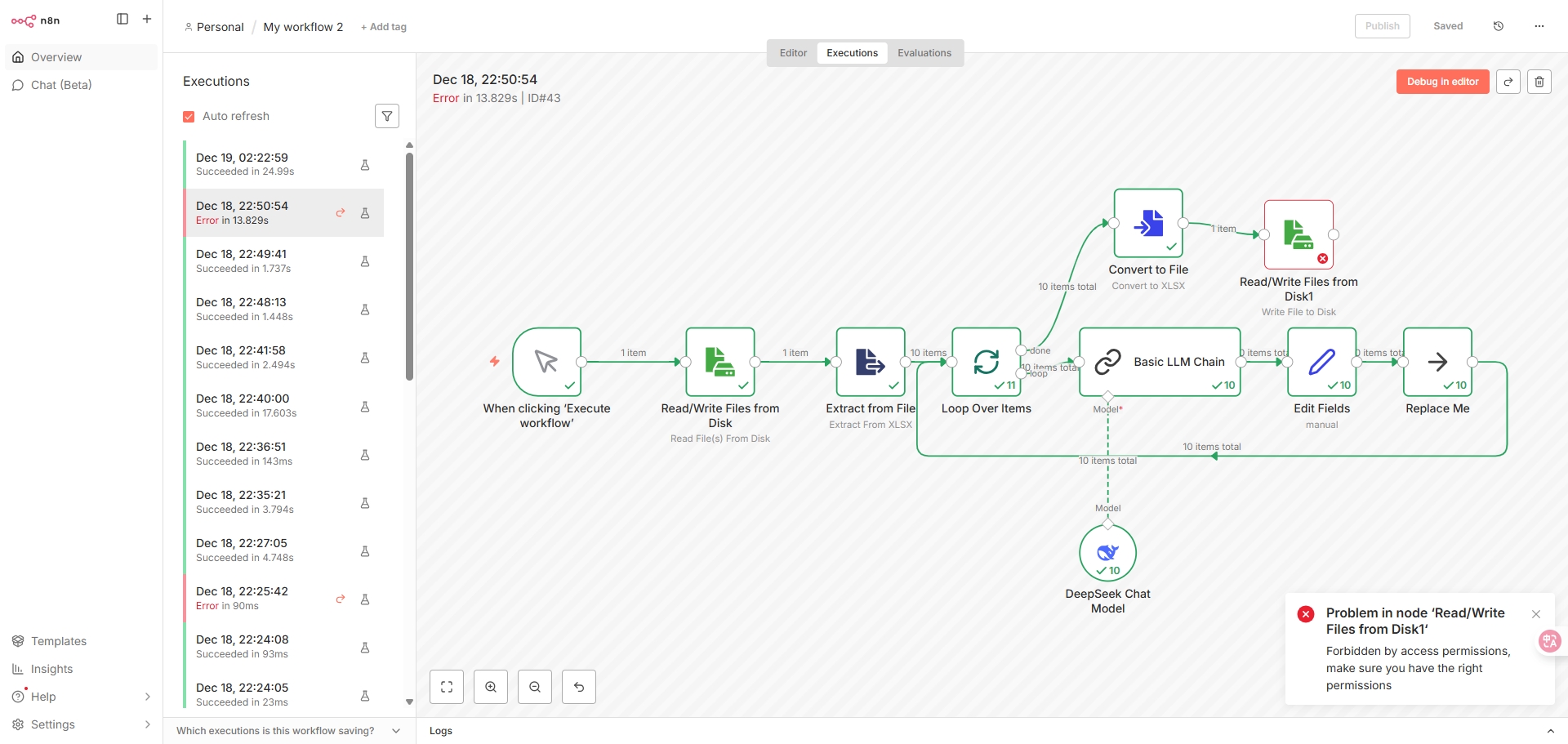1568x744 pixels.
Task: Delete this execution with trash icon
Action: pos(1539,82)
